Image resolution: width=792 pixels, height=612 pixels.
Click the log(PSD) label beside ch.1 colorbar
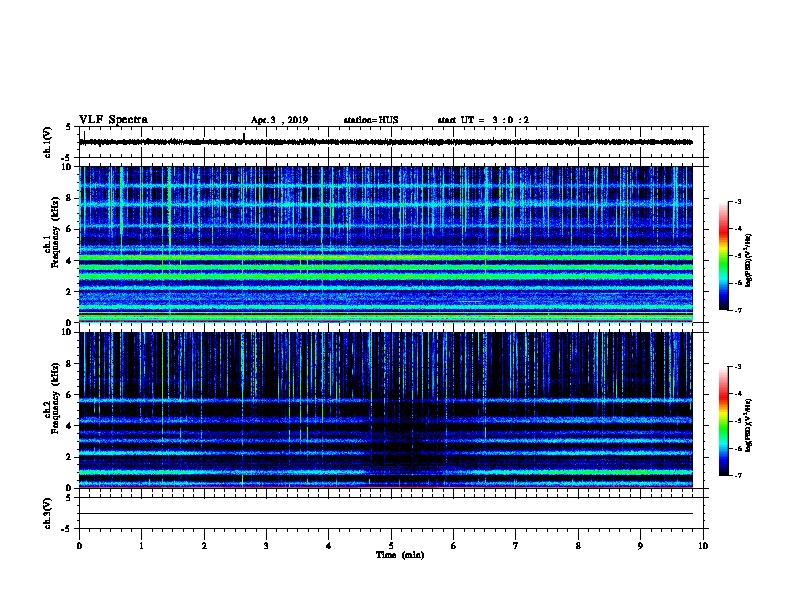pyautogui.click(x=748, y=260)
